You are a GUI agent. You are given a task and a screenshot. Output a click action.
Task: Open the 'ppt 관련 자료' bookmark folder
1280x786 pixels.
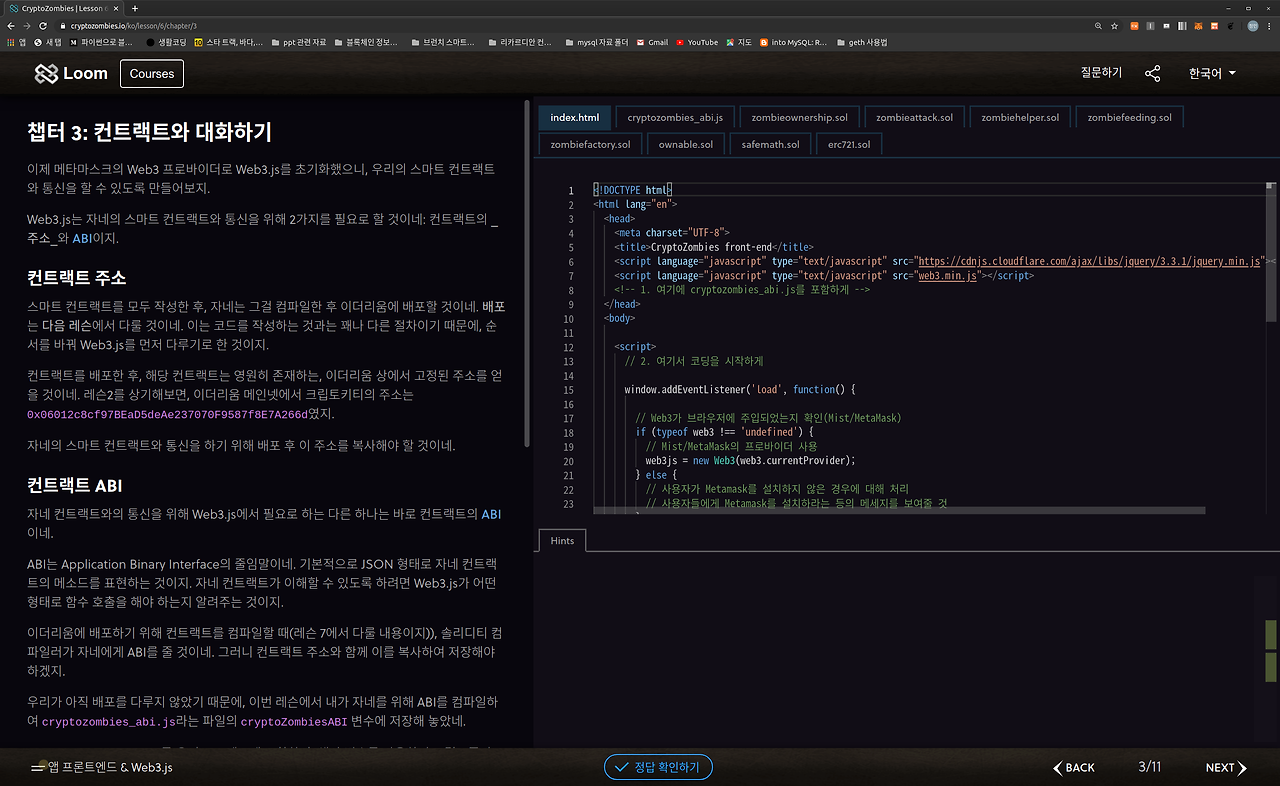point(300,42)
